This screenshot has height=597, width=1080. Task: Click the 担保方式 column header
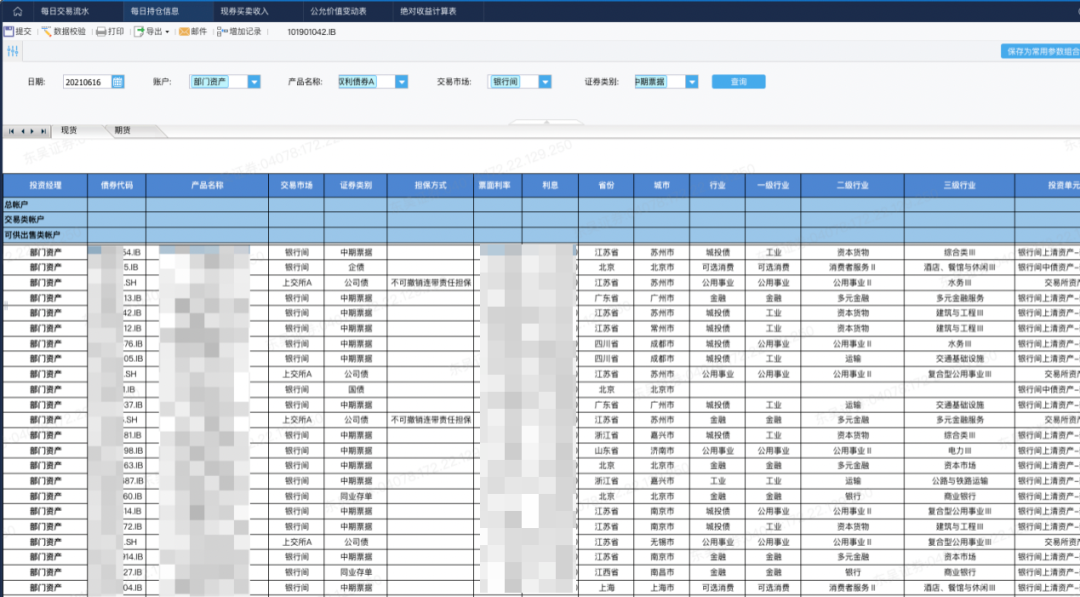[430, 186]
